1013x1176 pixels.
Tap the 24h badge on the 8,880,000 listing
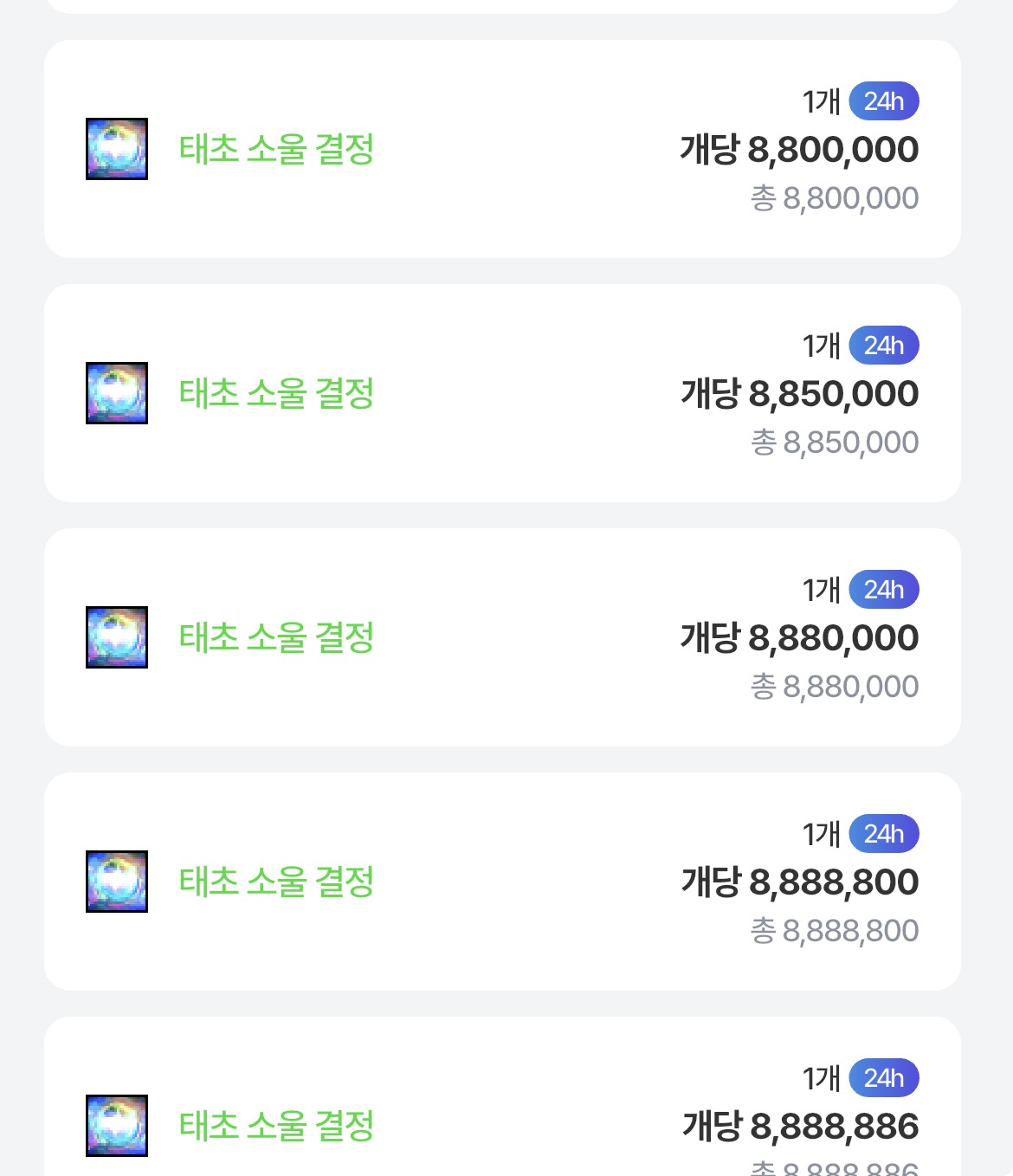pyautogui.click(x=883, y=590)
